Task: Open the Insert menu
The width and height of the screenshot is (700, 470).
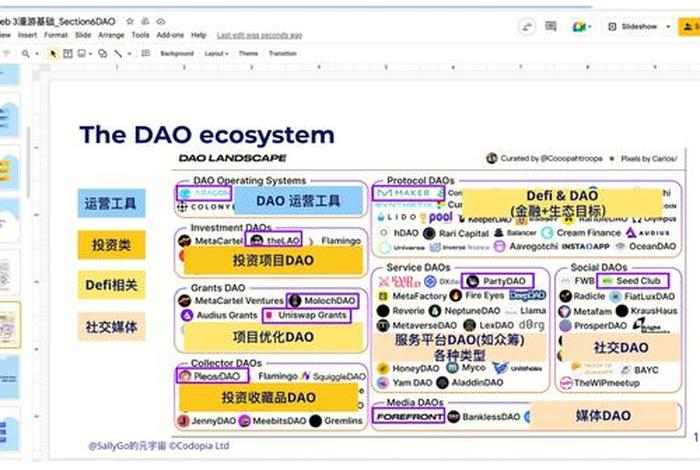Action: click(28, 35)
